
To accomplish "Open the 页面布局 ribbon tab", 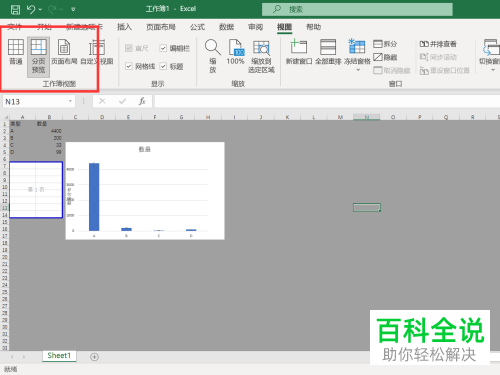I will pyautogui.click(x=161, y=27).
